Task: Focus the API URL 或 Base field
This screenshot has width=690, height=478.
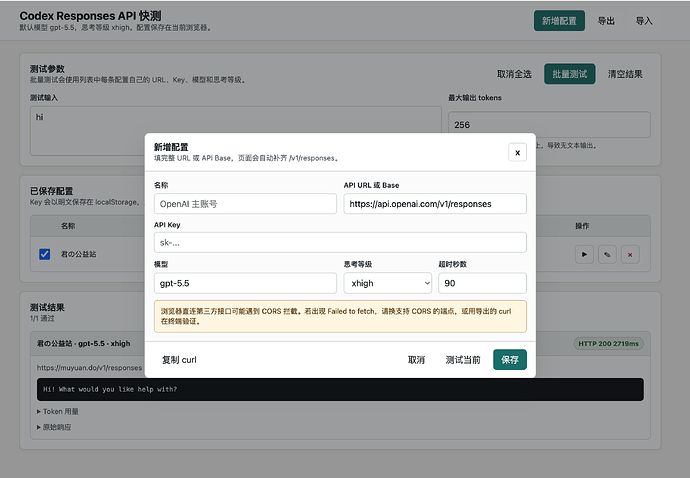Action: [435, 204]
